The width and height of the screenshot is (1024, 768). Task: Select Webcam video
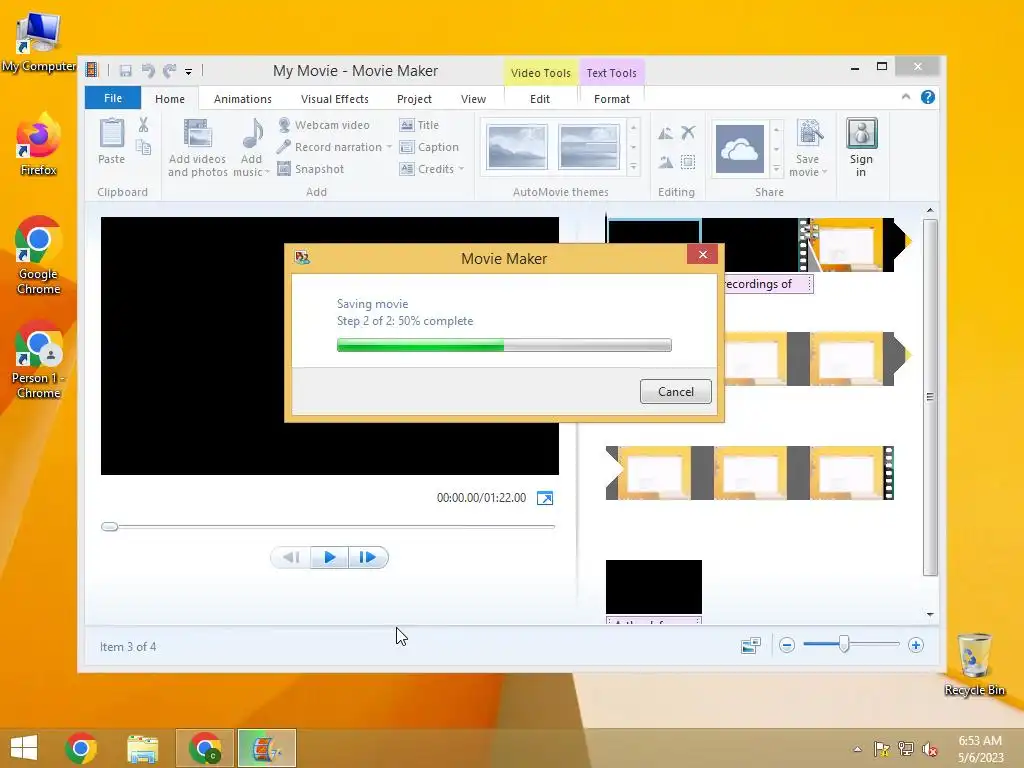tap(324, 125)
